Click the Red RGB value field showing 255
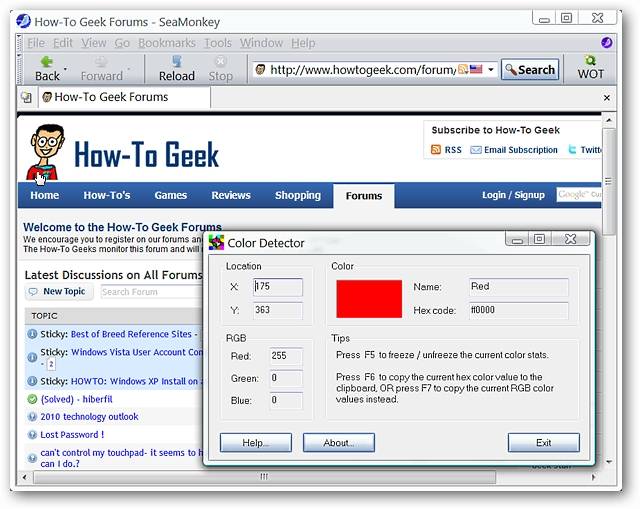 point(286,356)
